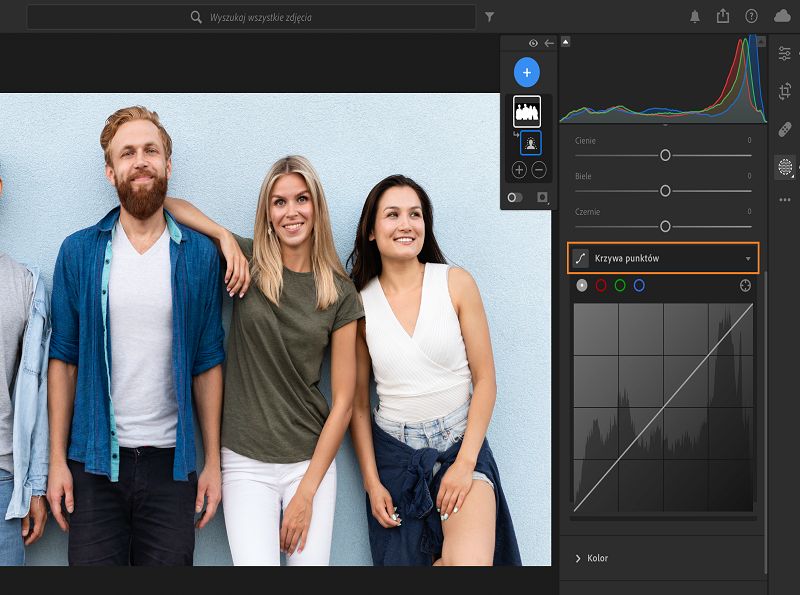Open the Edit sliders panel icon
Viewport: 800px width, 595px height.
tap(785, 54)
